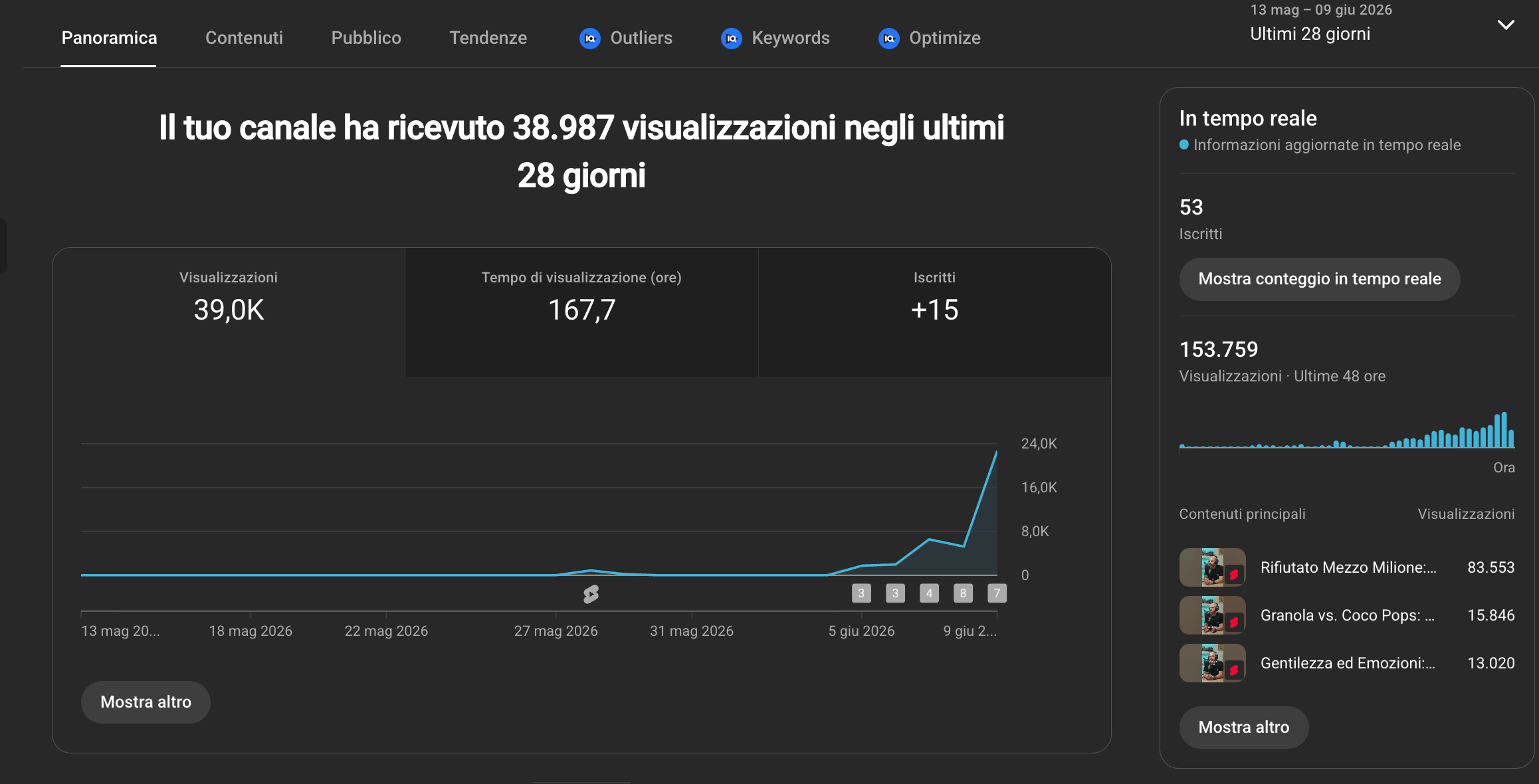Screen dimensions: 1539x784
Task: Click the 15.846 views value
Action: (x=1490, y=615)
